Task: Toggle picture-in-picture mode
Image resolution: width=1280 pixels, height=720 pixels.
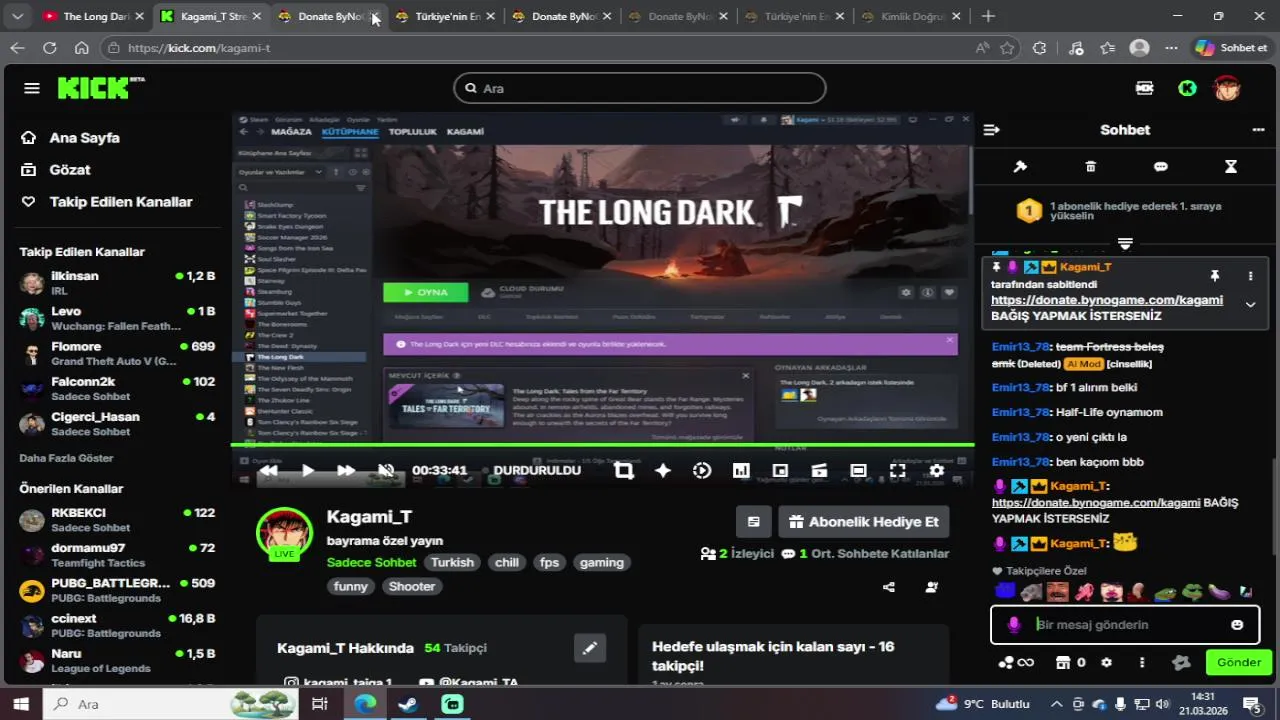Action: (x=780, y=470)
